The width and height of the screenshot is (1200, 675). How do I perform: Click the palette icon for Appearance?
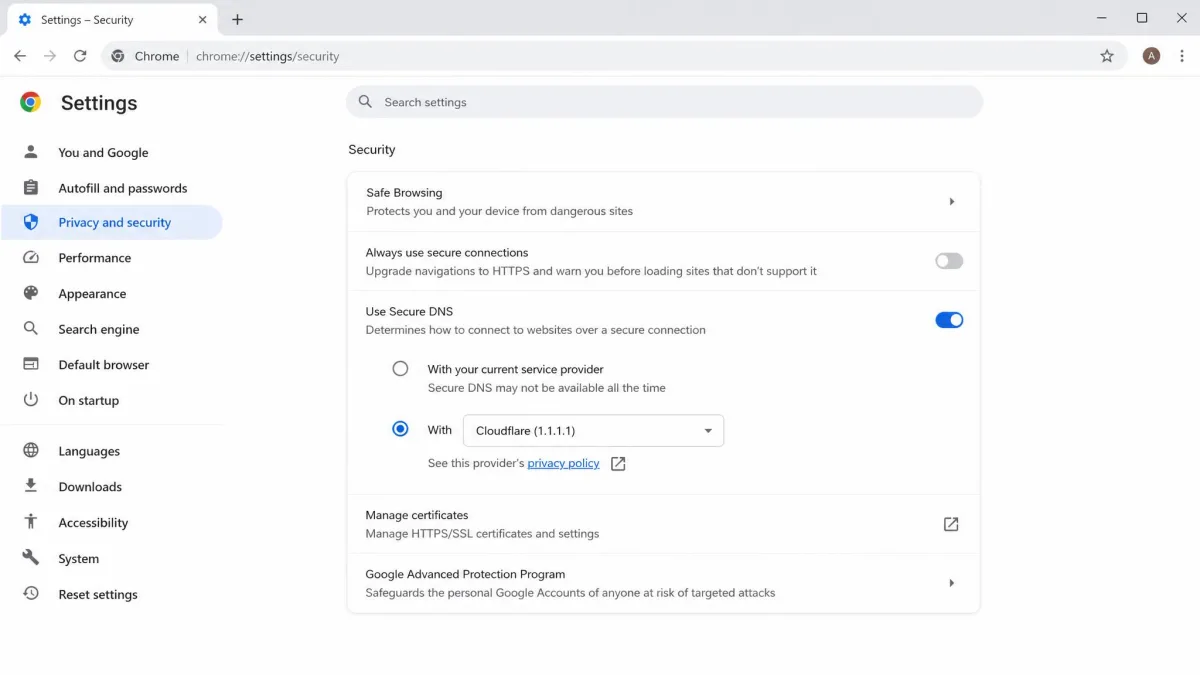tap(31, 293)
